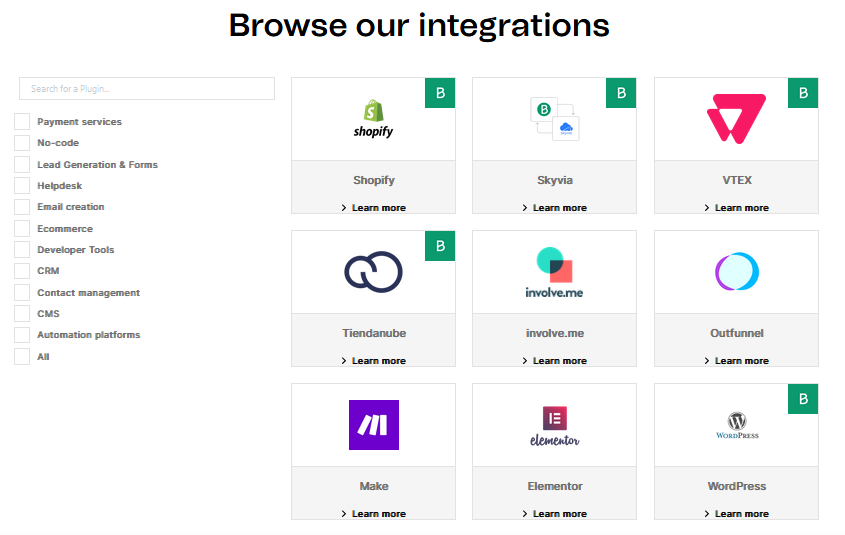Open Learn more under Shopify
Image resolution: width=845 pixels, height=535 pixels.
tap(373, 208)
